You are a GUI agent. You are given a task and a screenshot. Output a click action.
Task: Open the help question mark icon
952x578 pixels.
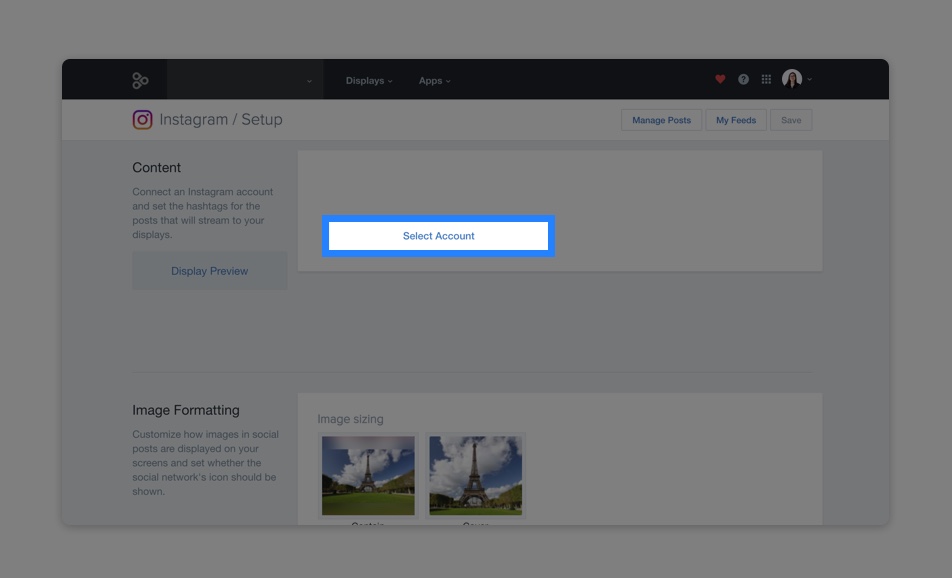(x=743, y=80)
